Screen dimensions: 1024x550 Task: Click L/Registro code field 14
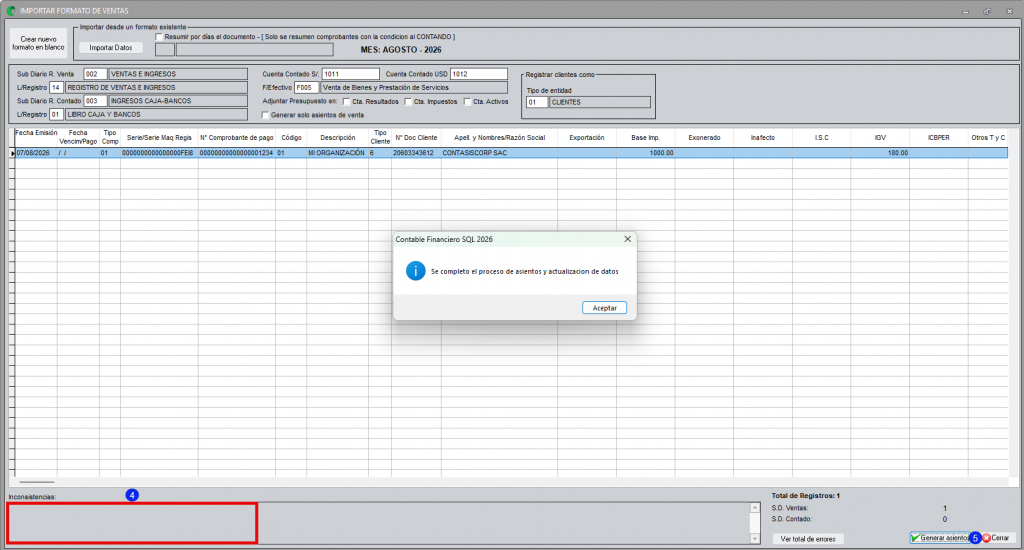(x=57, y=88)
